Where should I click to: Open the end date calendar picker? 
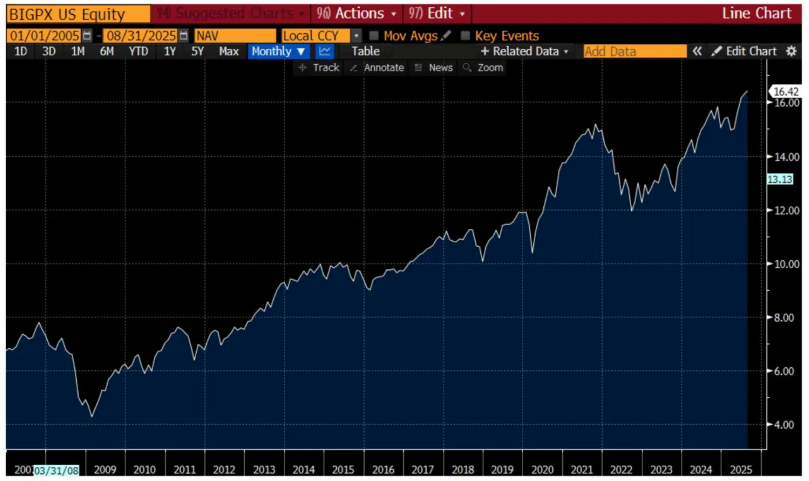[185, 36]
